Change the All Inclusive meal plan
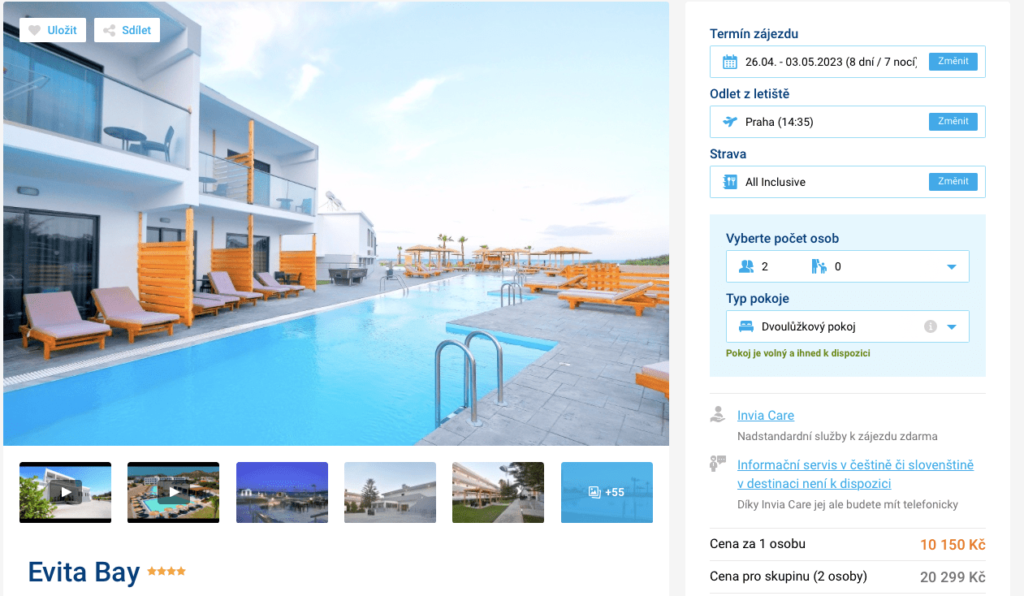The image size is (1024, 596). coord(953,181)
